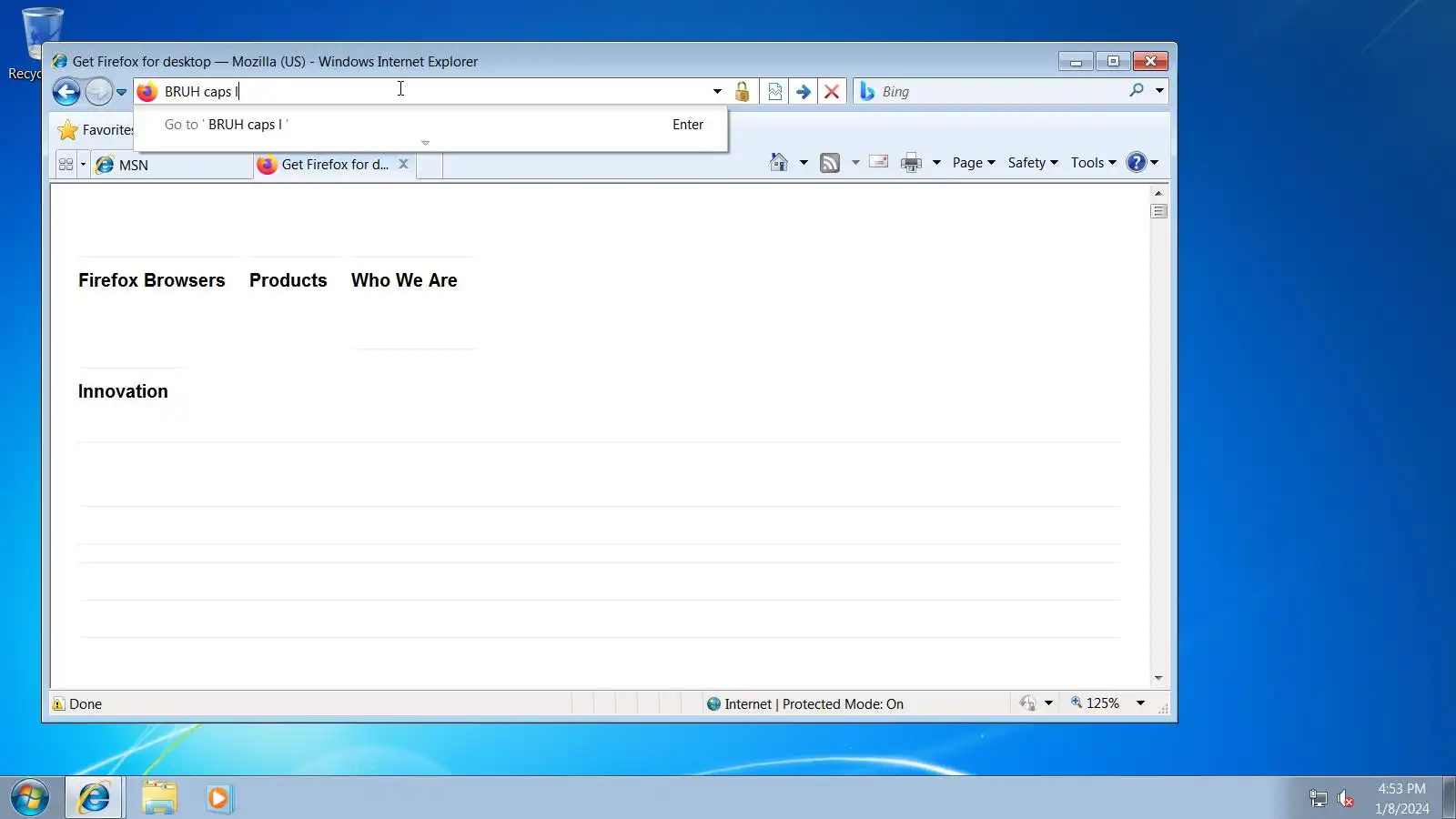Screen dimensions: 1456x819
Task: Toggle the Compatibility View icon
Action: coord(774,92)
